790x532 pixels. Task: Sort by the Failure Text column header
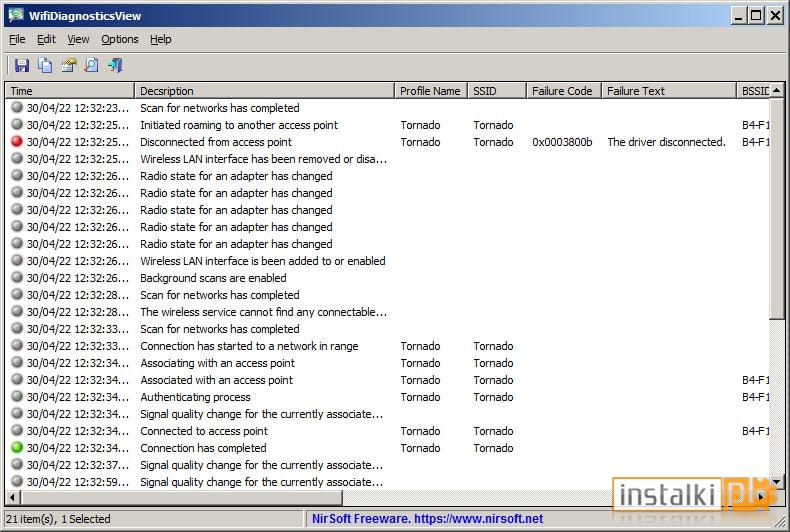pos(669,91)
